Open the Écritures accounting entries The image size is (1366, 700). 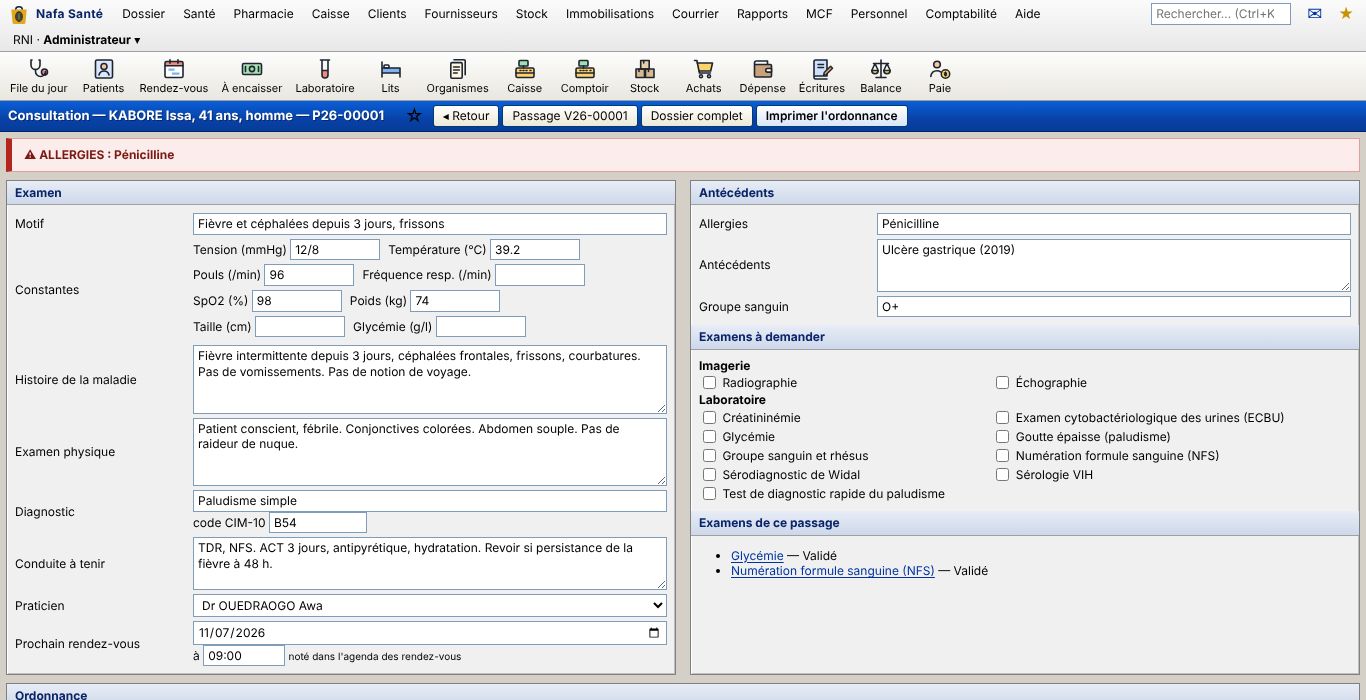(x=822, y=76)
